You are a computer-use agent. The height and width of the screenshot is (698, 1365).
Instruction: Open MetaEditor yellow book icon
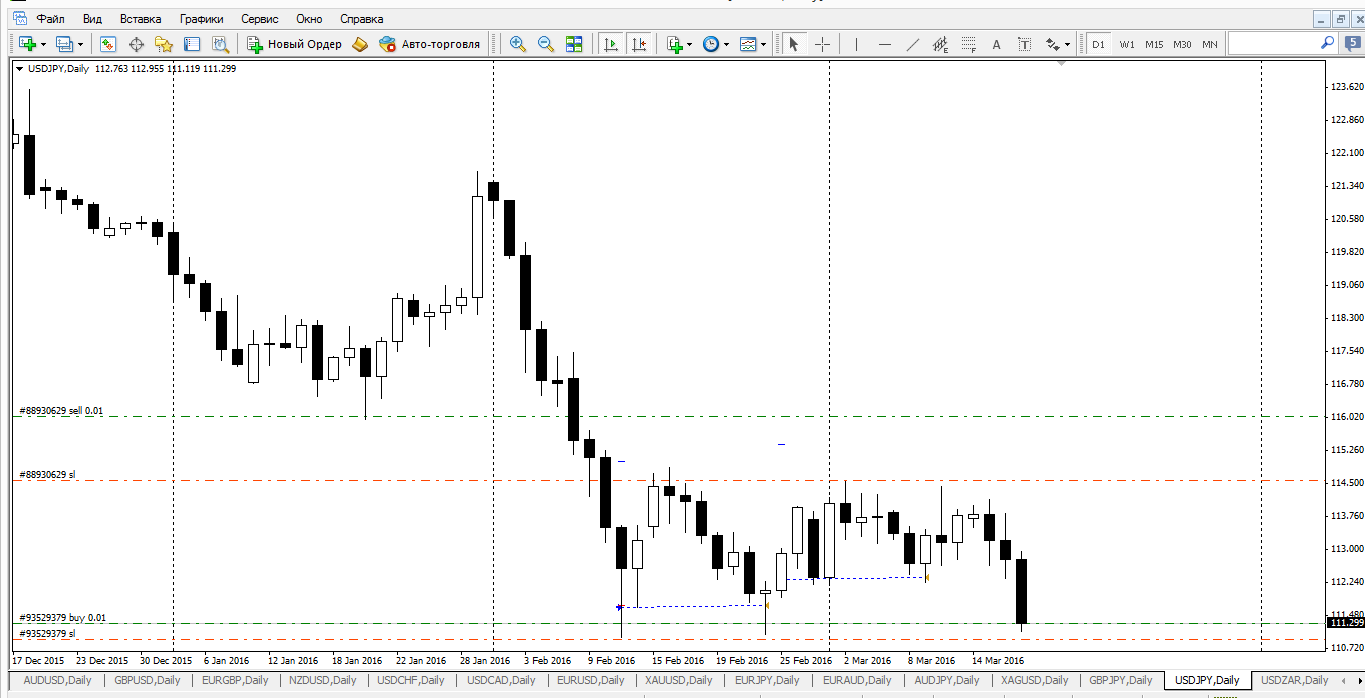360,44
